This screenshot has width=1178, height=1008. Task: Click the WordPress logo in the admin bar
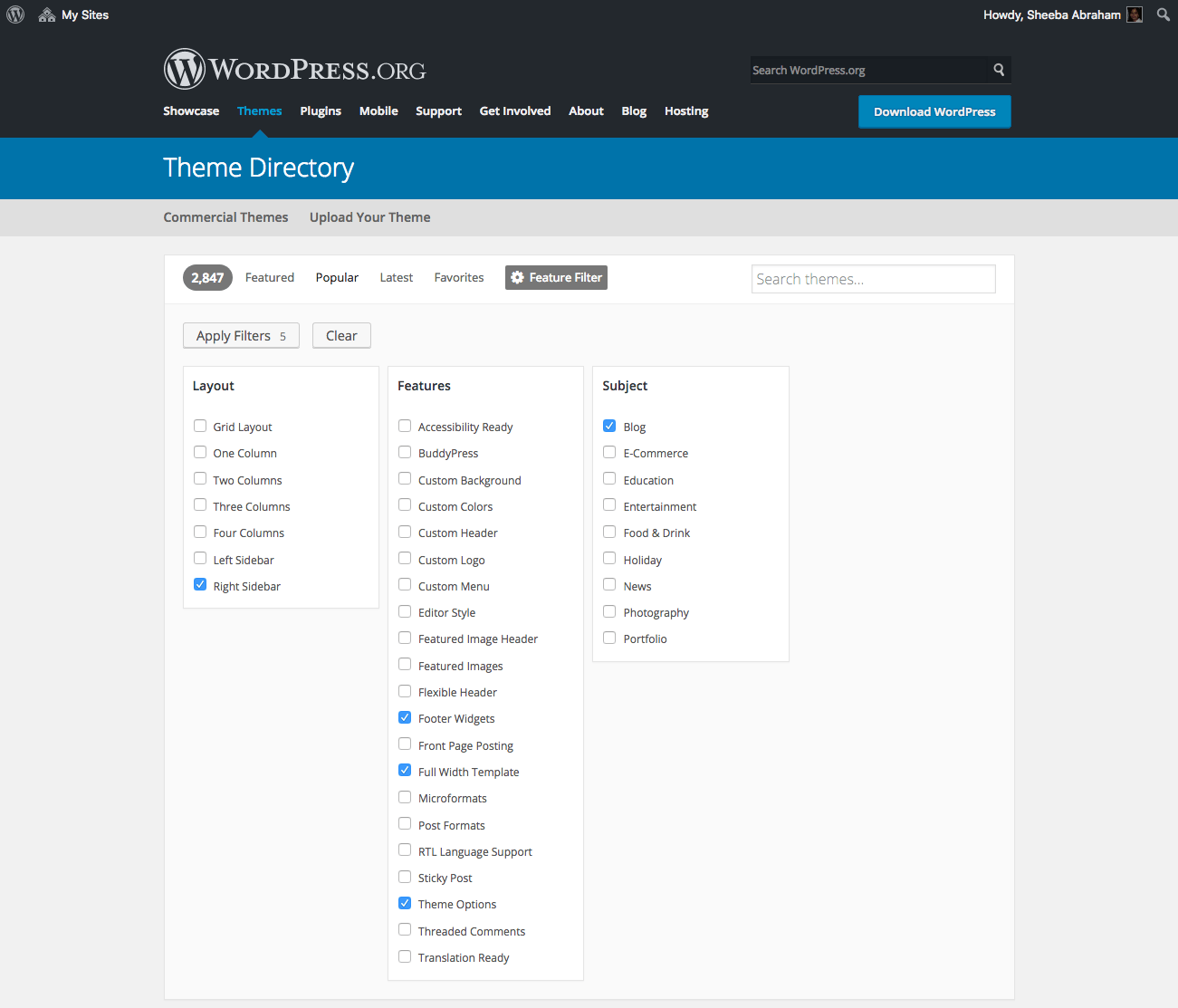14,14
